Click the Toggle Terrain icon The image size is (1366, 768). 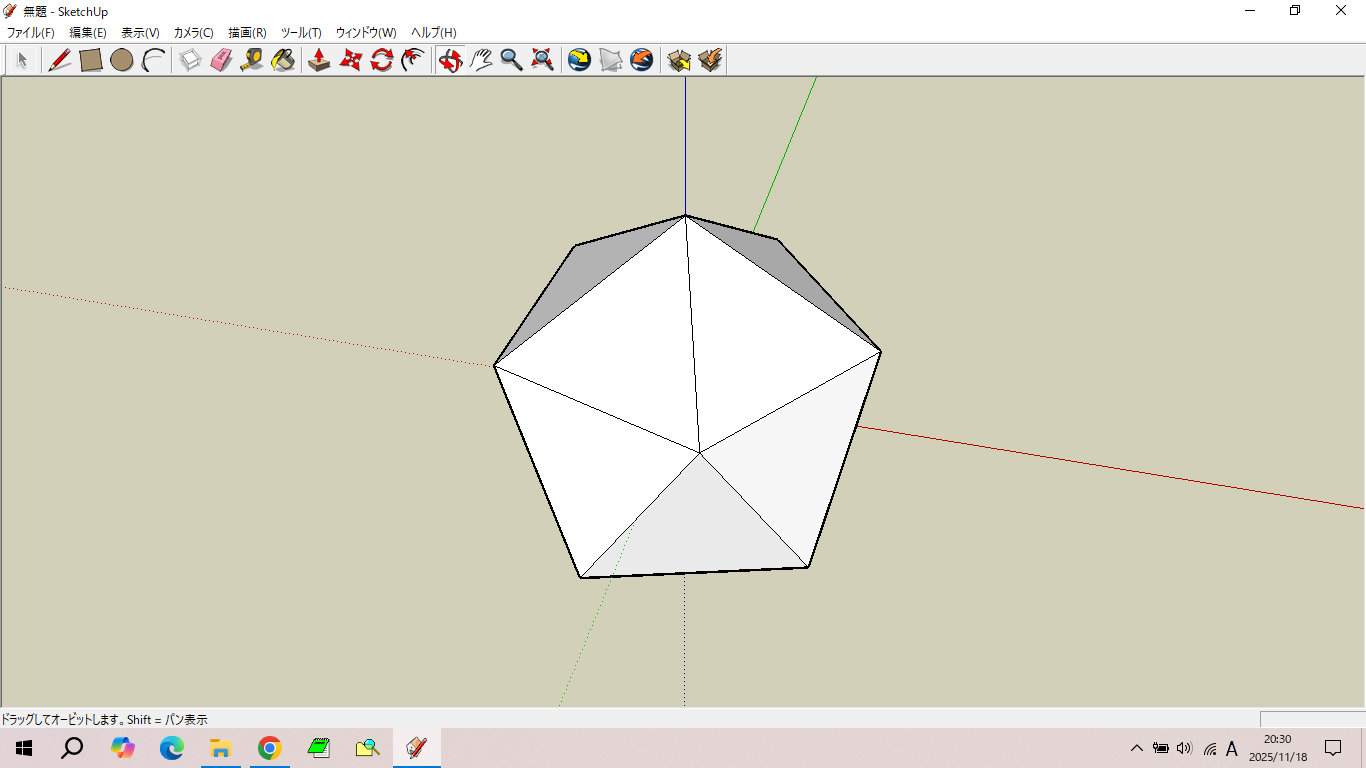pos(610,60)
